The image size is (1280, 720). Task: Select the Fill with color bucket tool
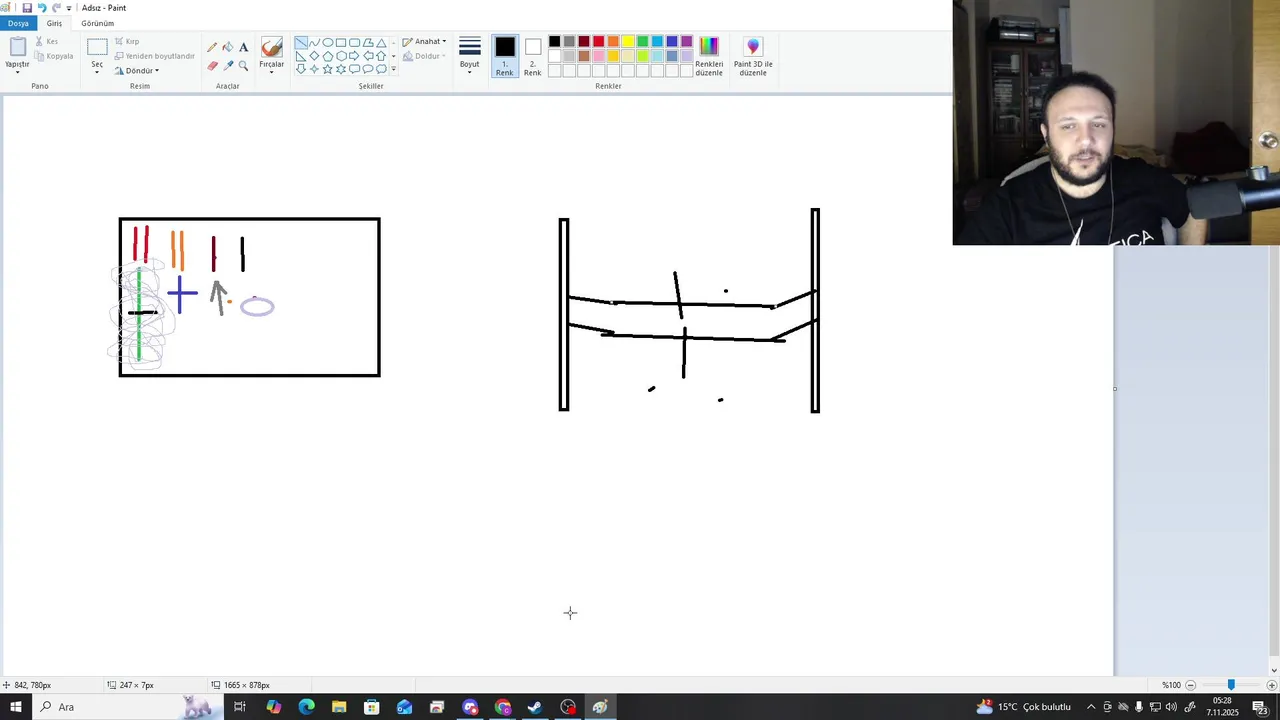(228, 47)
